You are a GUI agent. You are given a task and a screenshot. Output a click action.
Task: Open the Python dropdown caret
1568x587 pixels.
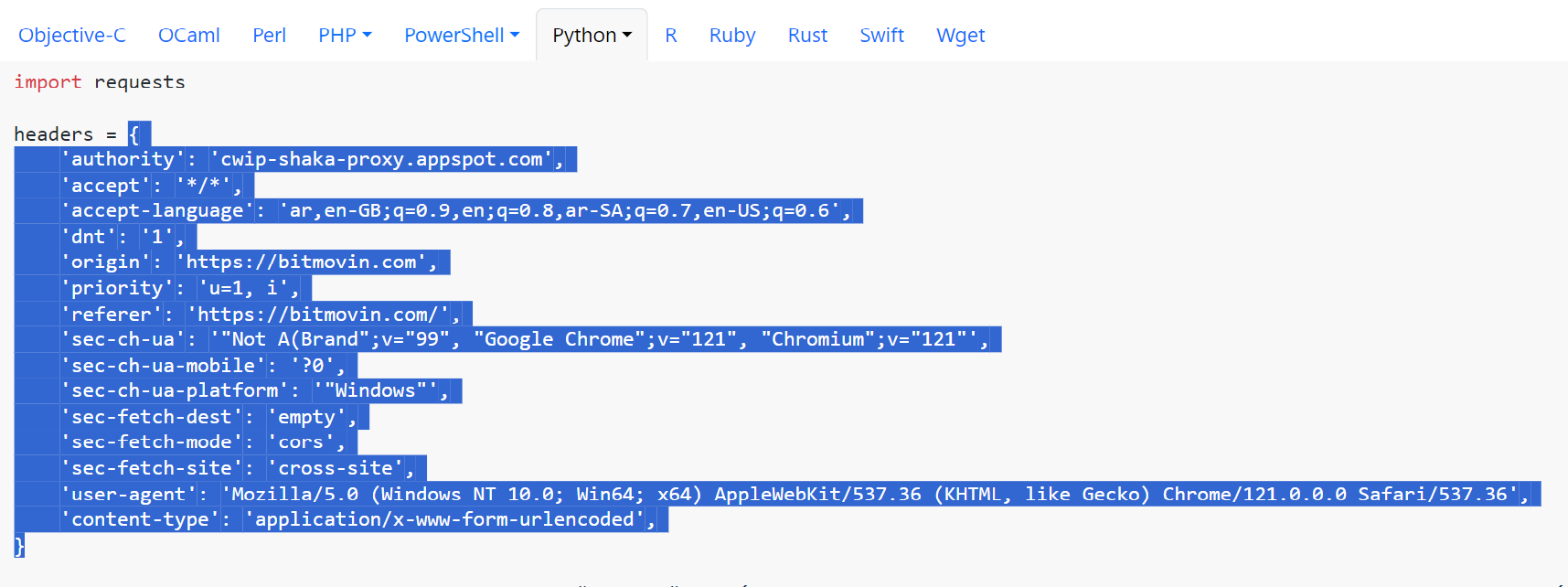[x=627, y=36]
